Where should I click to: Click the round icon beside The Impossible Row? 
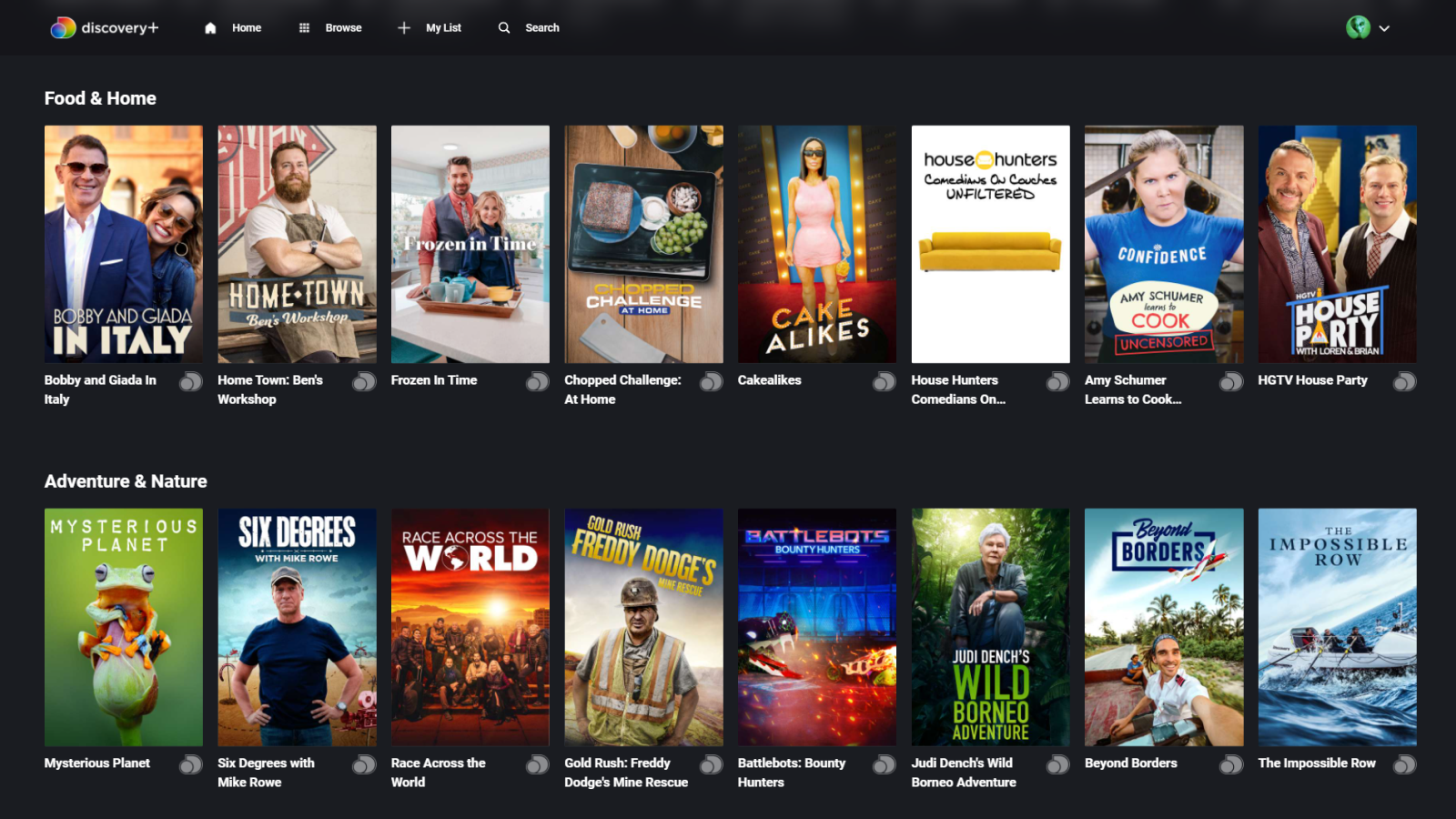click(x=1405, y=764)
